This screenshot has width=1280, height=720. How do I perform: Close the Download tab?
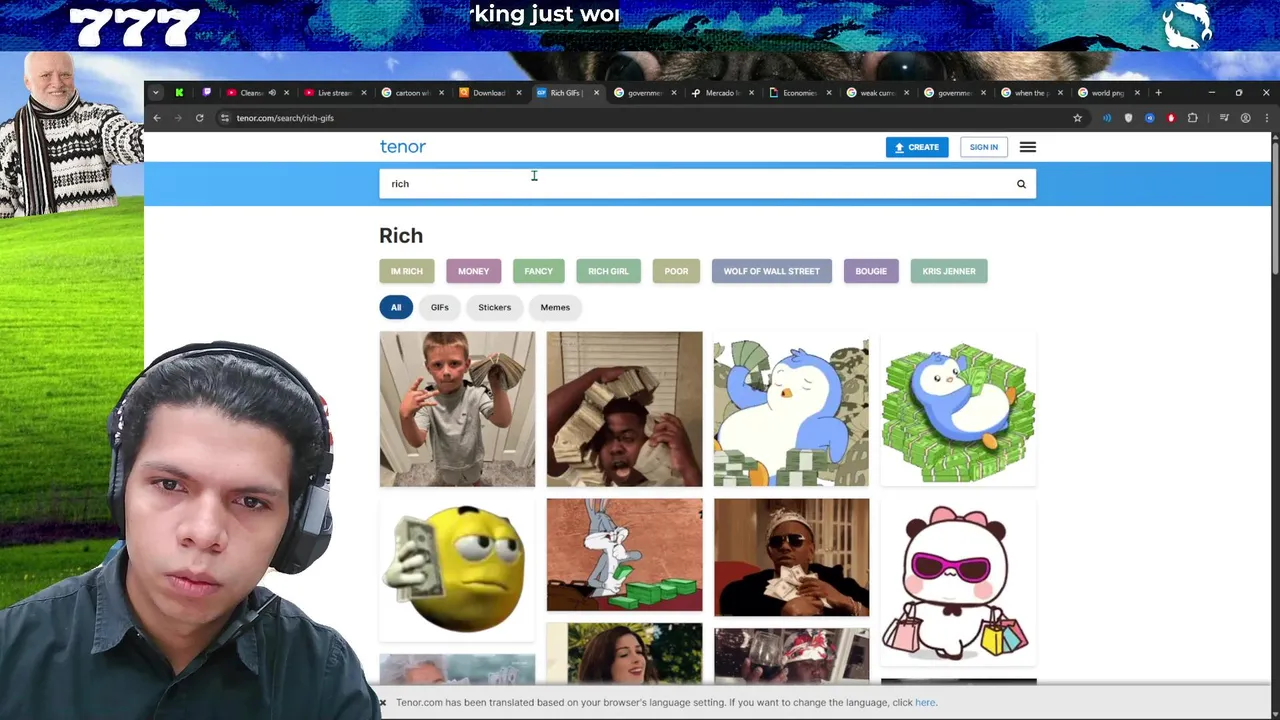(518, 93)
